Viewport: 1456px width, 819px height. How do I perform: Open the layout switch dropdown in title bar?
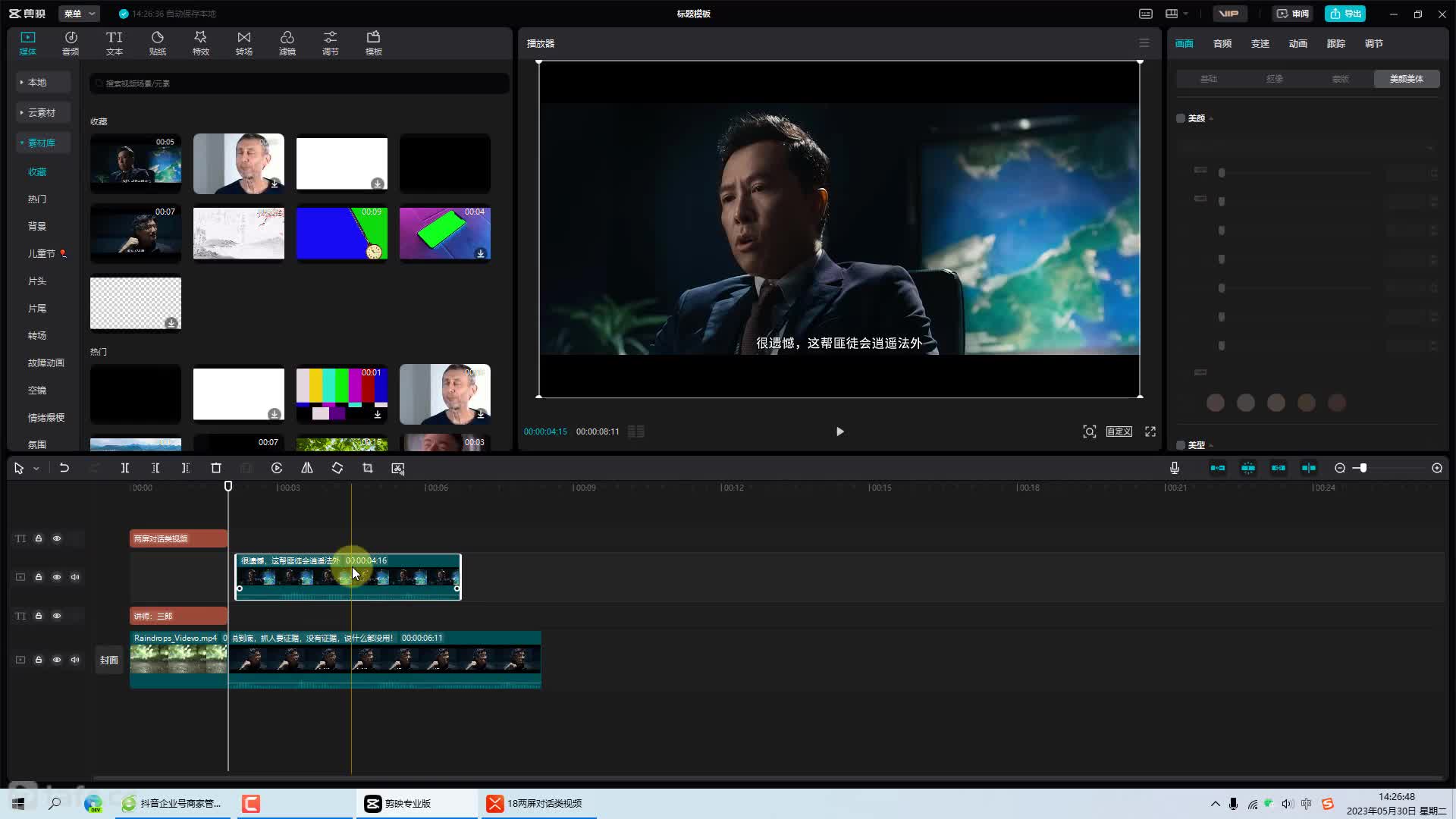tap(1177, 14)
